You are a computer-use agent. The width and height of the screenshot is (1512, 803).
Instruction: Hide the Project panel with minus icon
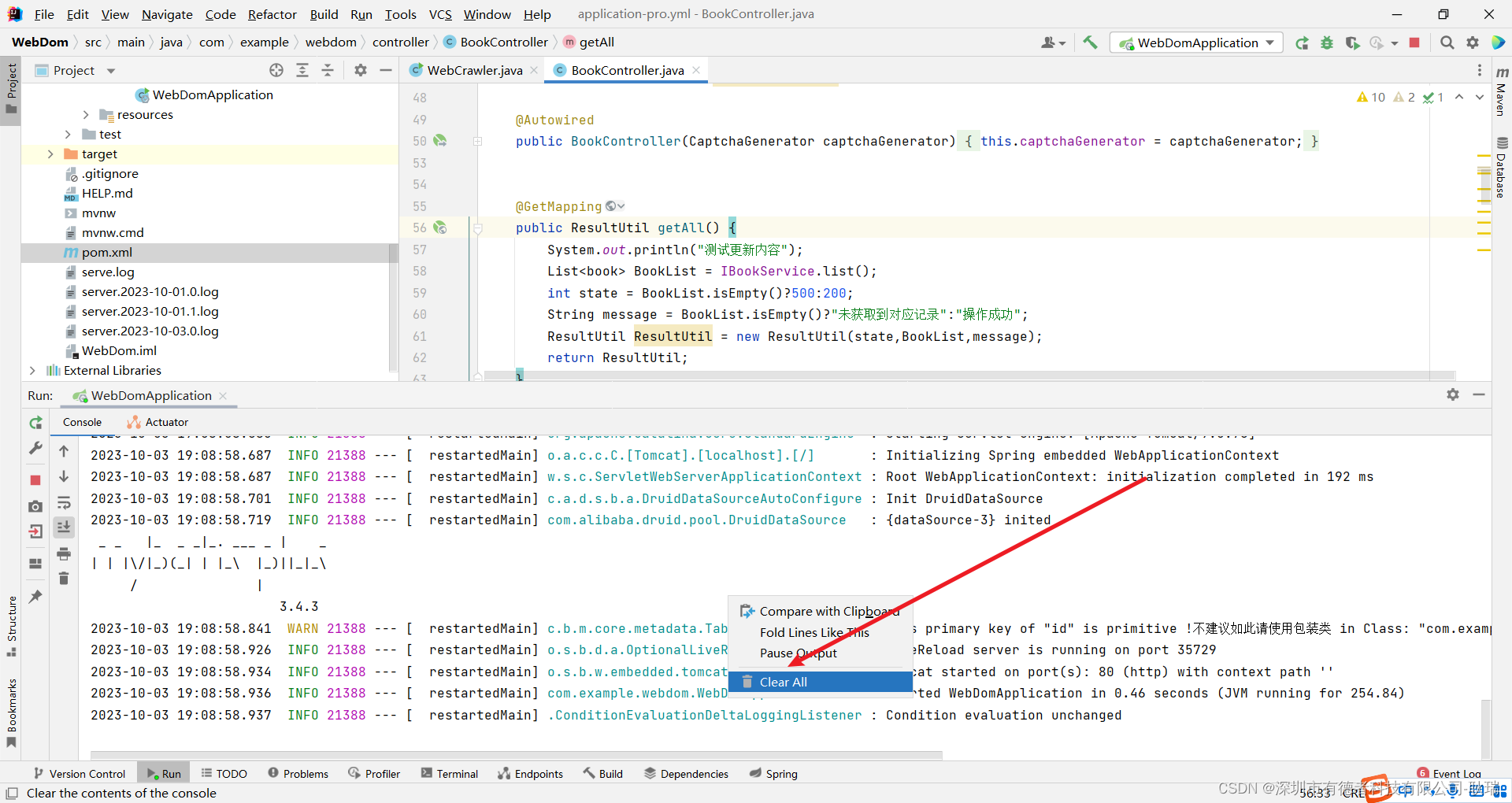click(x=386, y=70)
